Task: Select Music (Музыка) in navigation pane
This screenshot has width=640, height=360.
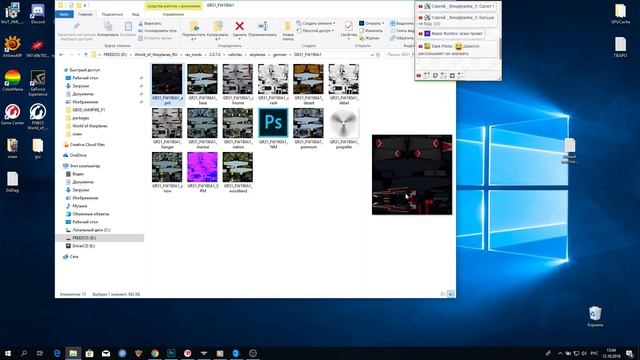Action: point(76,206)
